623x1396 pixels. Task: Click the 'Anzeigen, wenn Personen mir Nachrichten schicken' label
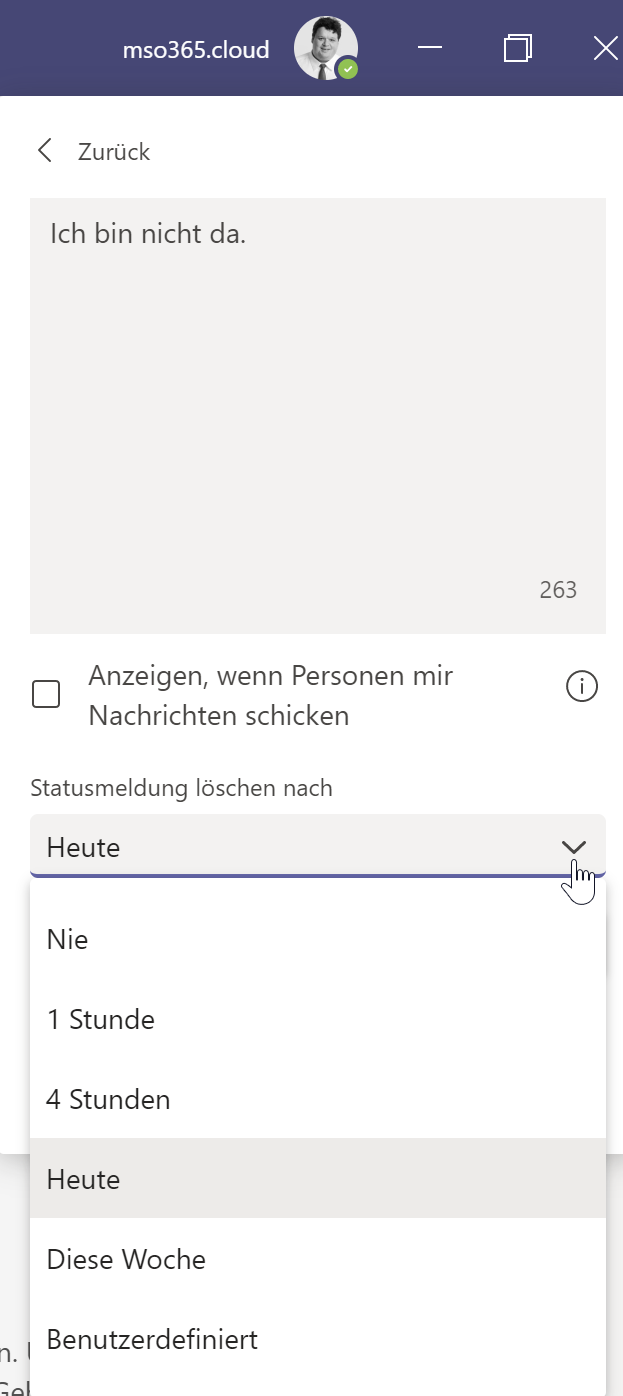270,696
